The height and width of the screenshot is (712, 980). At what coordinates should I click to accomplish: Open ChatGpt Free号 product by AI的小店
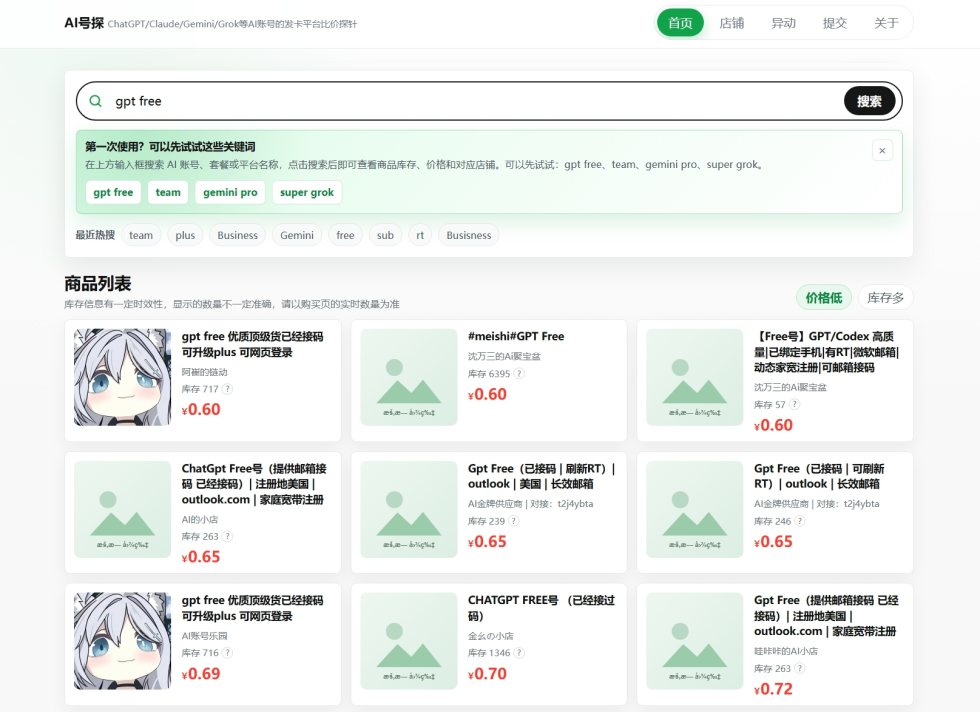254,484
